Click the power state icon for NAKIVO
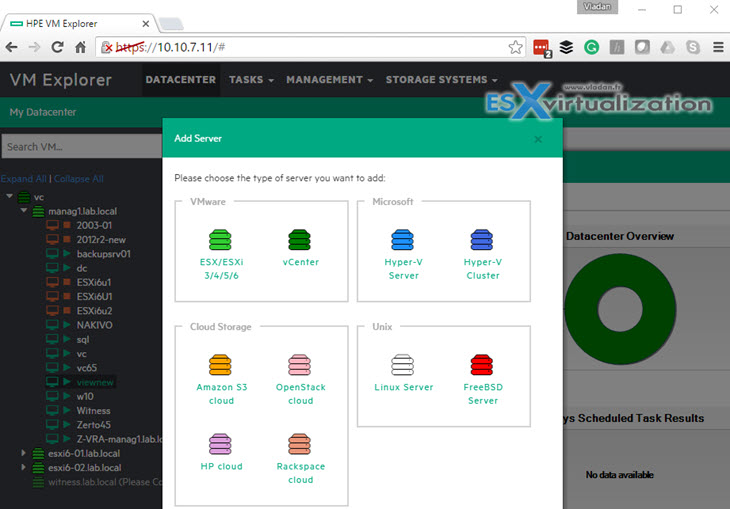Viewport: 730px width, 509px height. [x=67, y=325]
